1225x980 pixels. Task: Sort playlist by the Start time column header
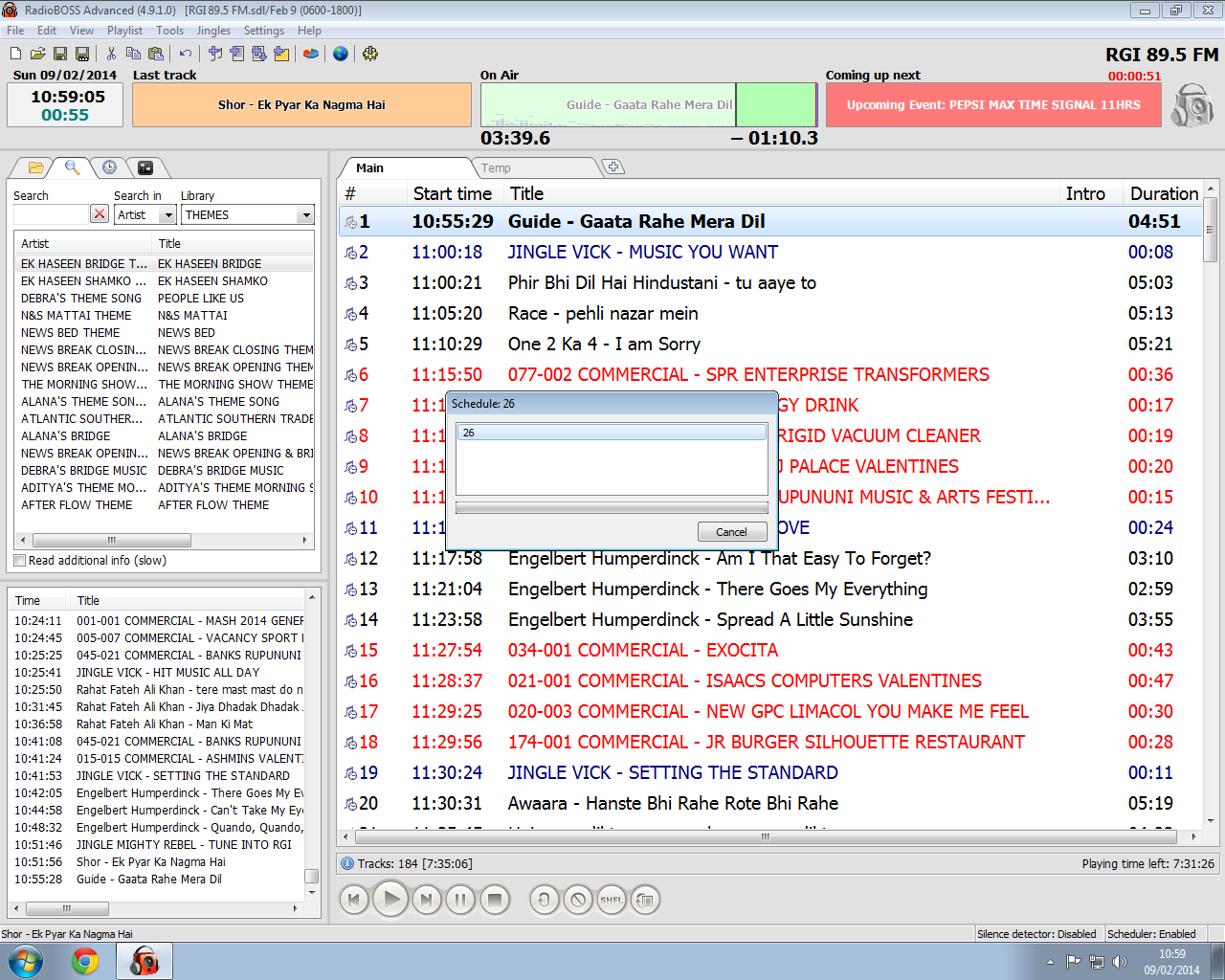click(x=453, y=194)
